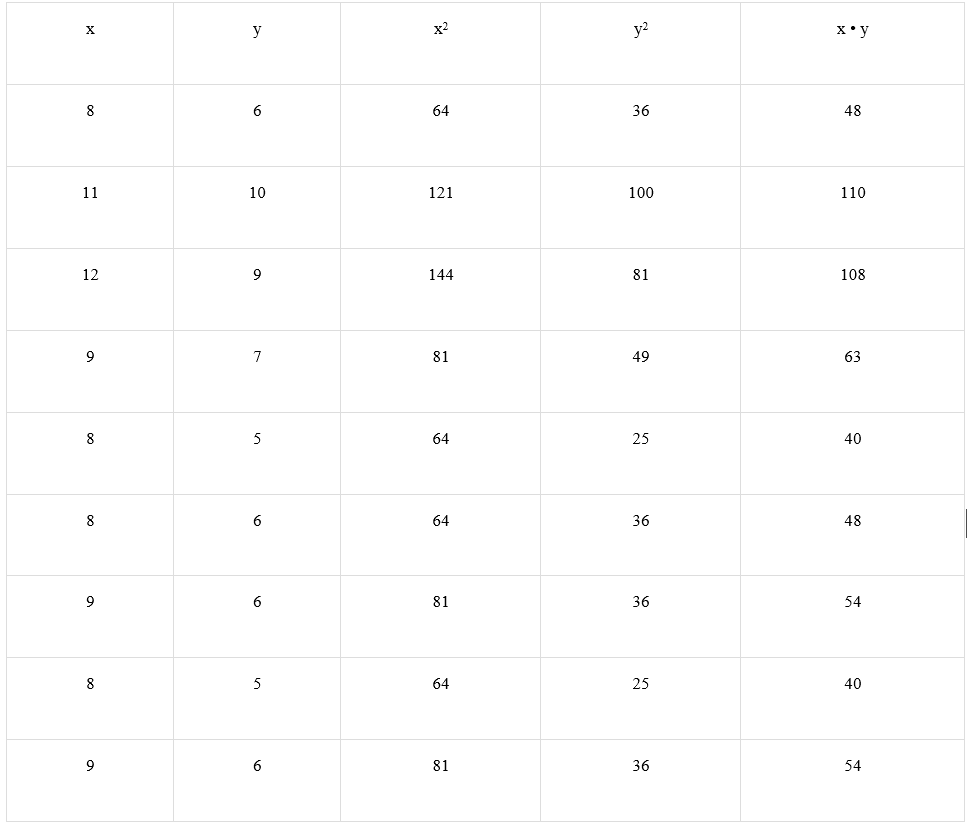This screenshot has height=822, width=968.
Task: Click the x column header cell
Action: pos(90,43)
